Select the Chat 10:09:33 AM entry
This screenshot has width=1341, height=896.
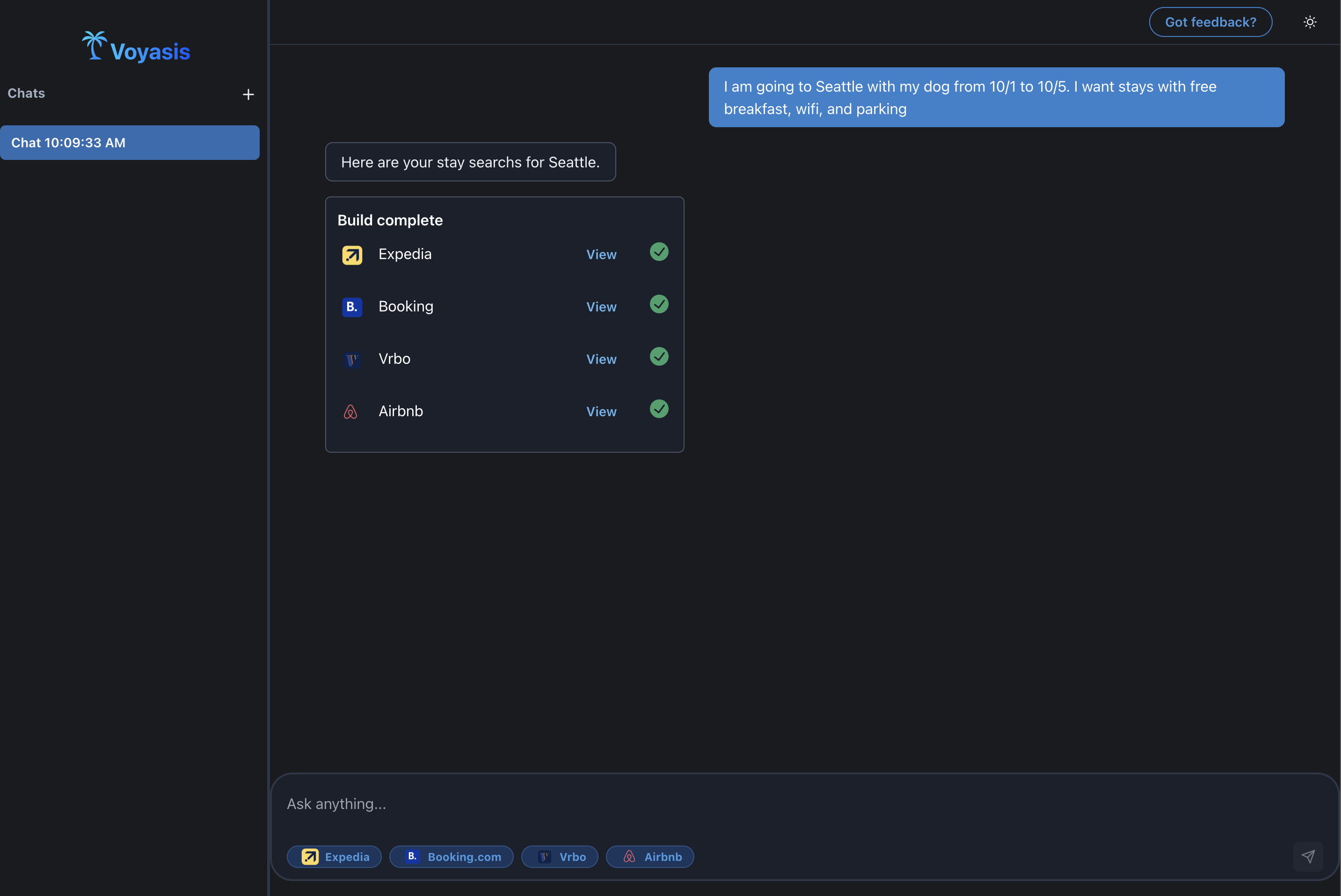[x=130, y=143]
